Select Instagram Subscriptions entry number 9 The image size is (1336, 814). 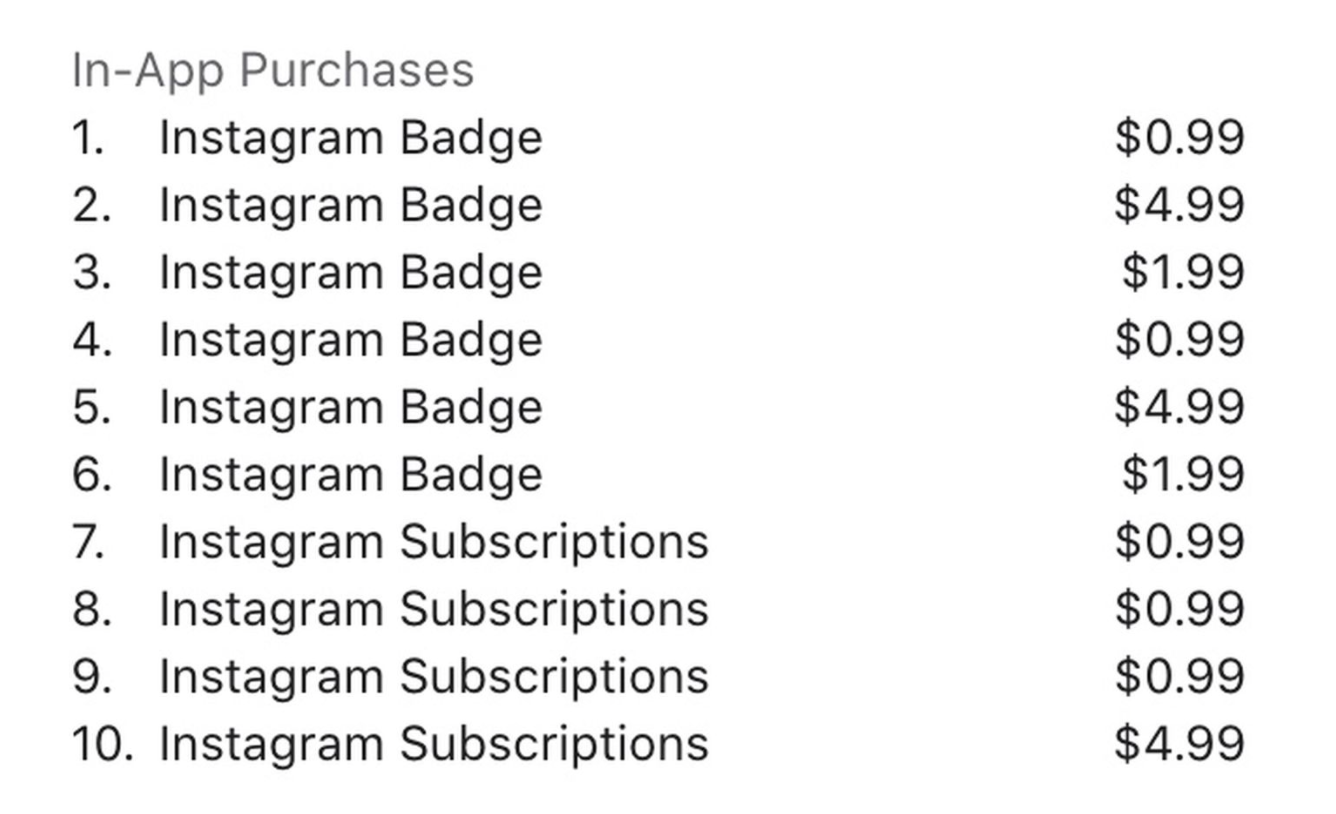433,676
